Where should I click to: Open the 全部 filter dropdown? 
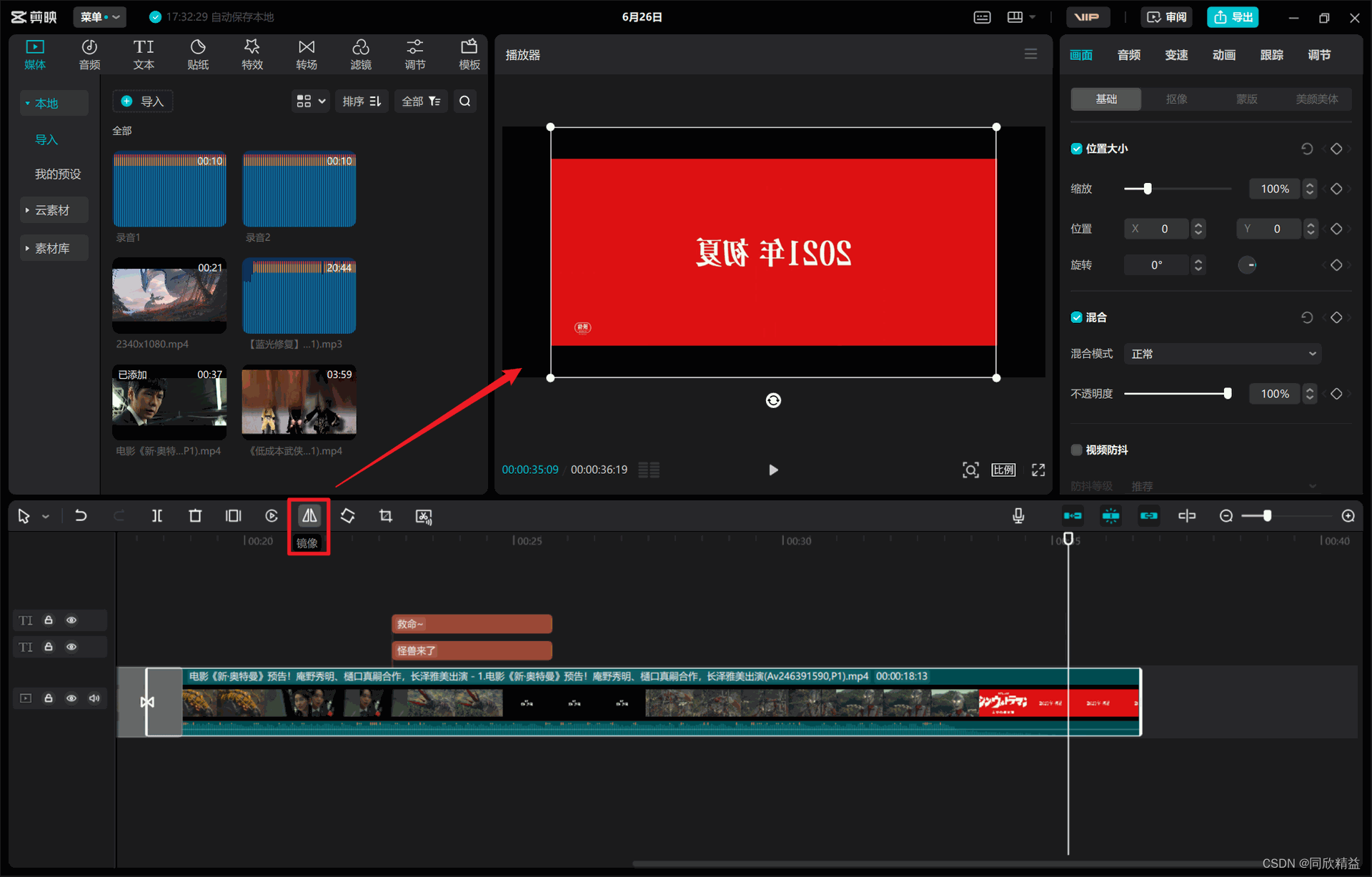[421, 101]
